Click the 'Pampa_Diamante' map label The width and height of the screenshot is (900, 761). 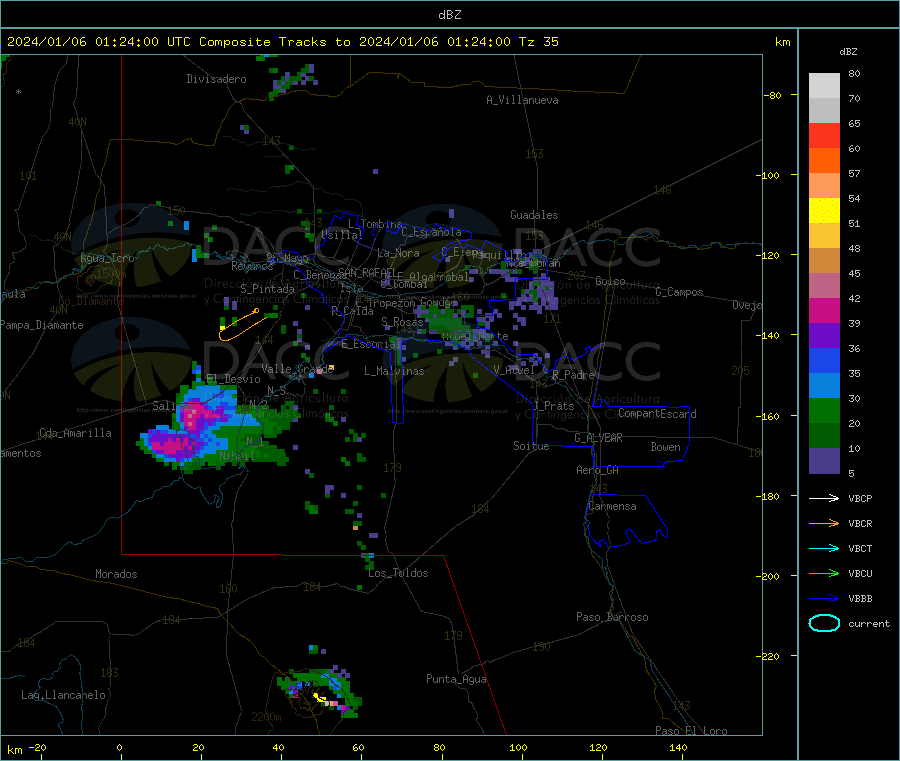(x=42, y=325)
